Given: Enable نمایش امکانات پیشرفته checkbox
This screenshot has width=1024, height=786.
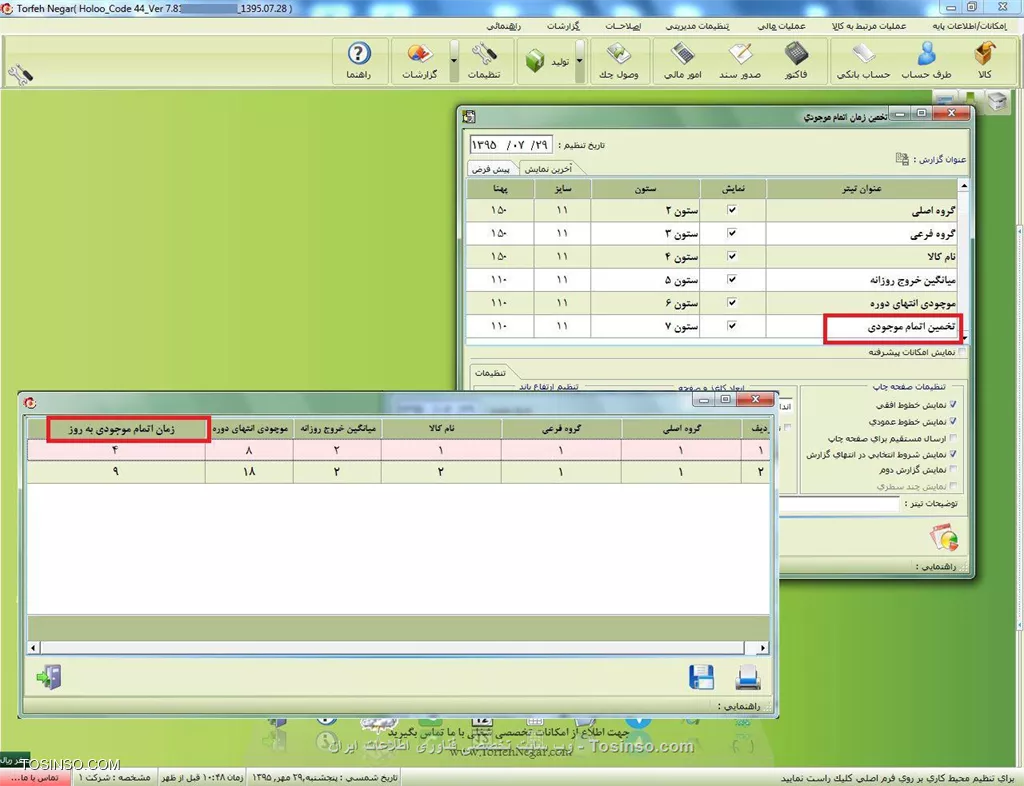Looking at the screenshot, I should tap(962, 352).
